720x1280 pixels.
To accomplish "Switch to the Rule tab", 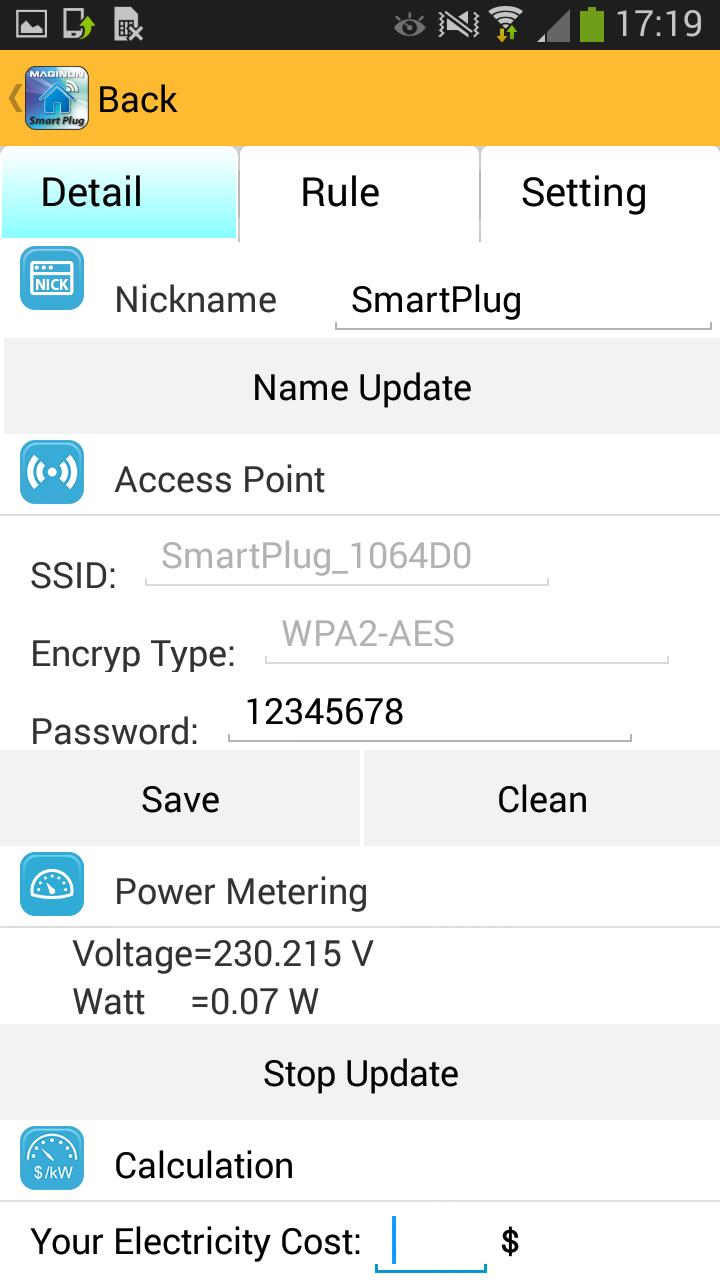I will pos(340,193).
